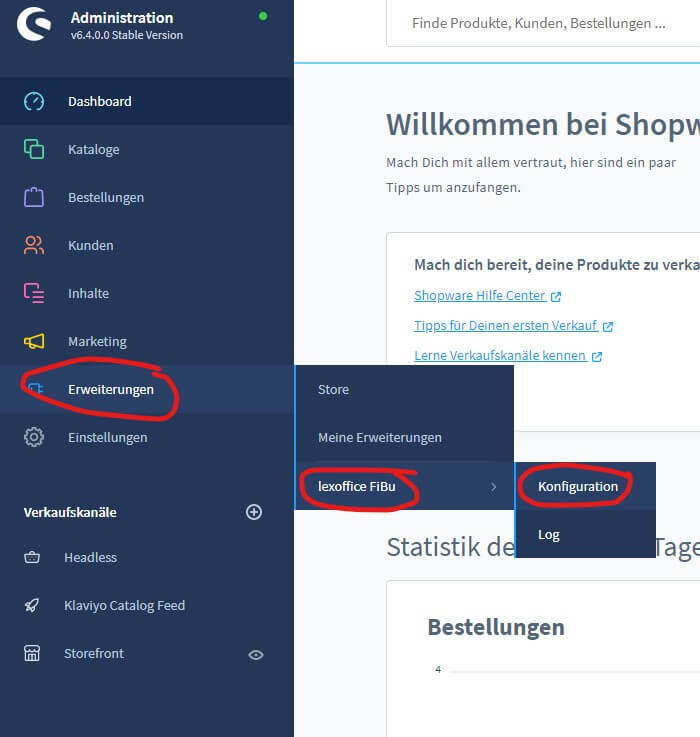Click the Kataloge icon
The width and height of the screenshot is (700, 737).
click(34, 149)
